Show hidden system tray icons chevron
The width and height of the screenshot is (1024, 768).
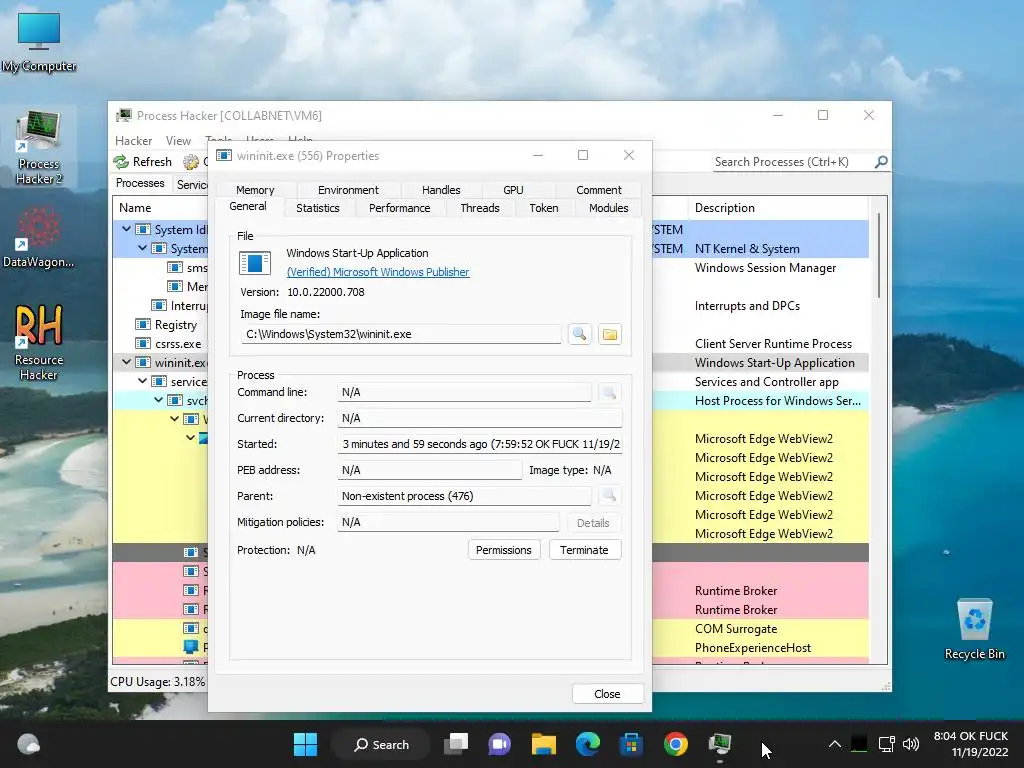click(x=835, y=744)
